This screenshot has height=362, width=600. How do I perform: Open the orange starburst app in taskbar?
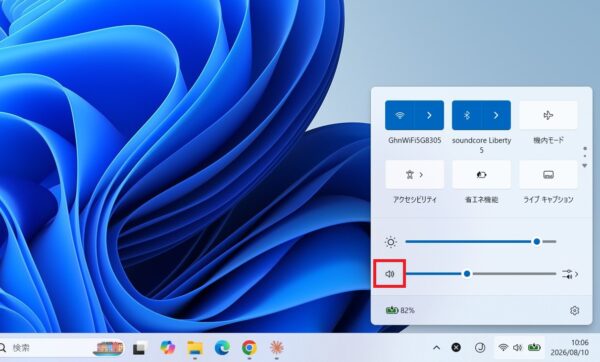pyautogui.click(x=276, y=347)
